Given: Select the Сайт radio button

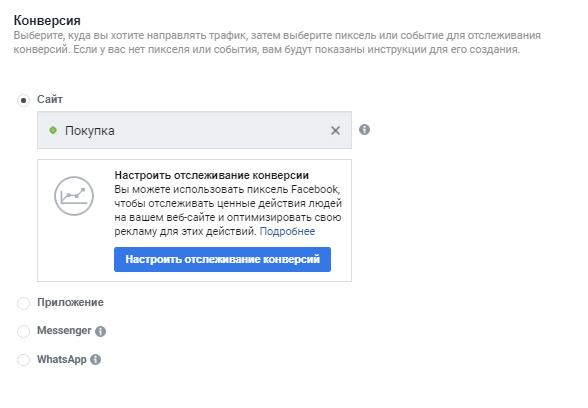Looking at the screenshot, I should pyautogui.click(x=24, y=100).
